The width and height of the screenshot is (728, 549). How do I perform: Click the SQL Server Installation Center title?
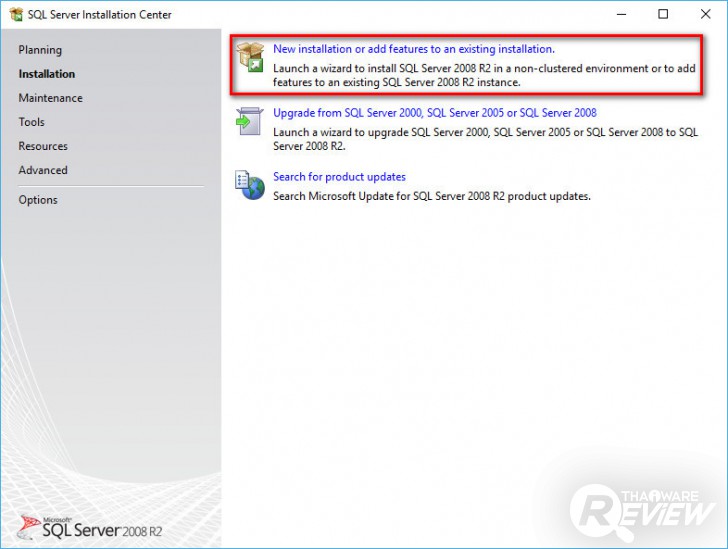(99, 15)
